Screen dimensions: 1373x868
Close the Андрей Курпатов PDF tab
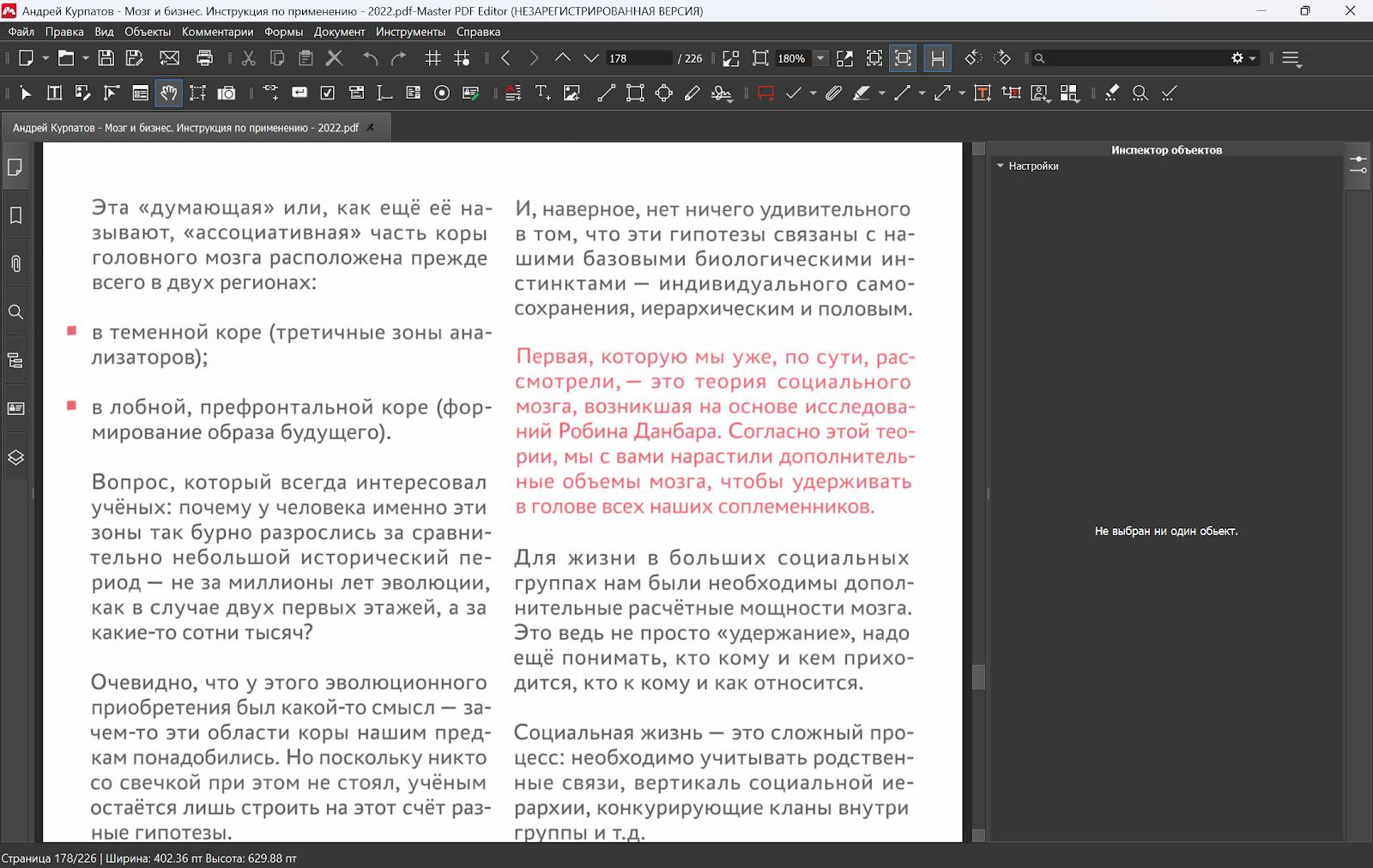click(x=371, y=128)
